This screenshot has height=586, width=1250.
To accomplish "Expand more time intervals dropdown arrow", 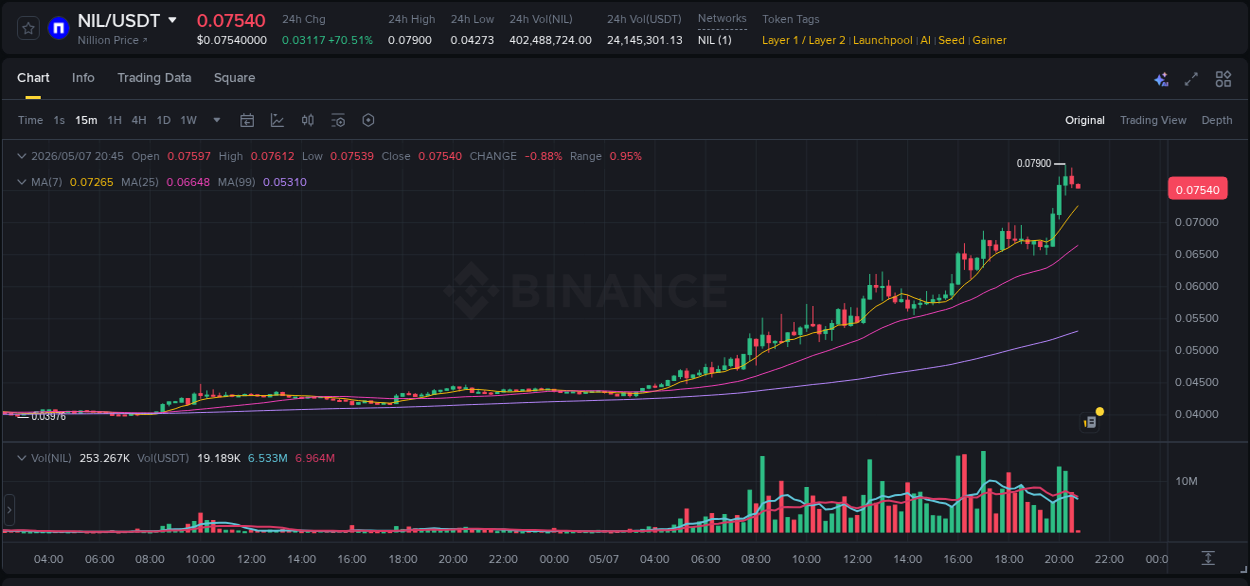I will (x=217, y=120).
